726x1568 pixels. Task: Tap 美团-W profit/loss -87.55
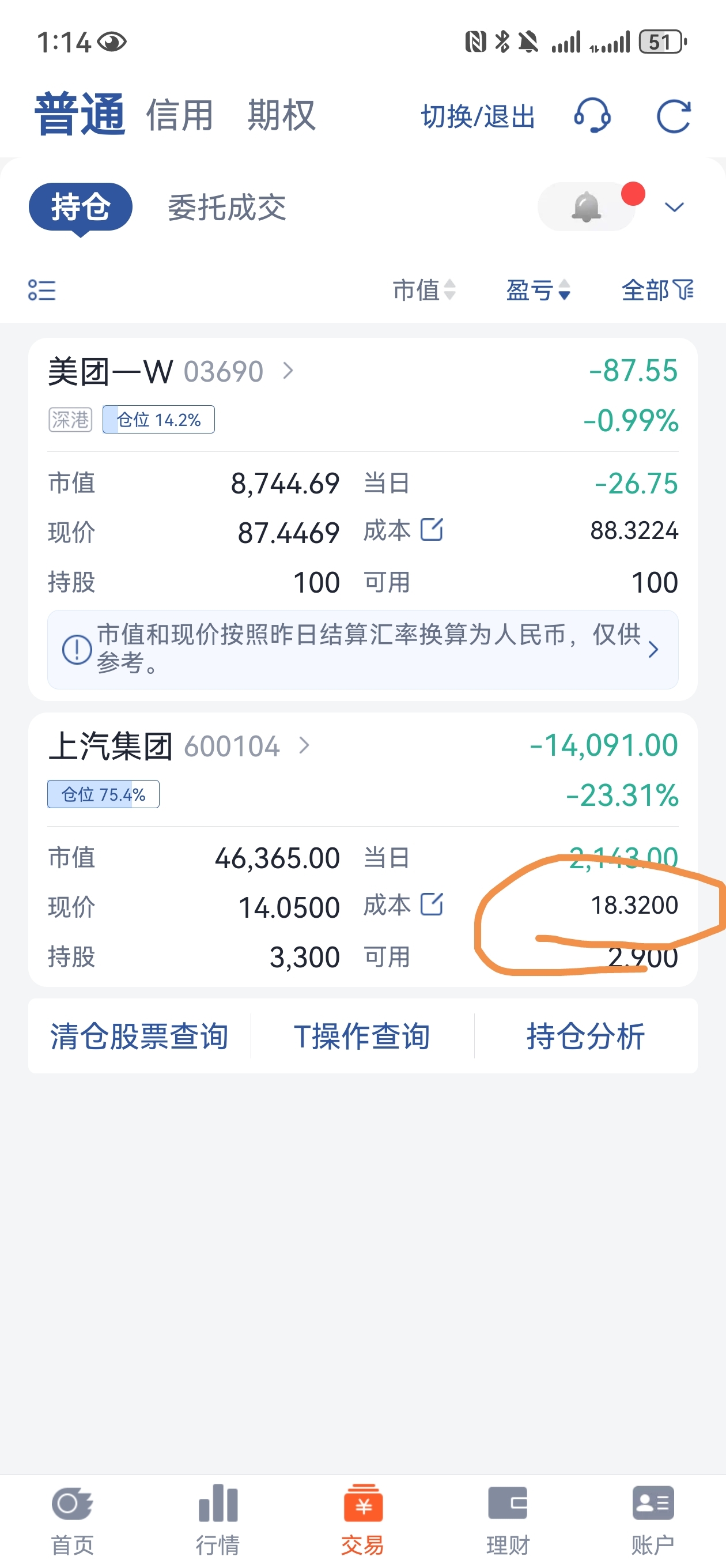633,371
